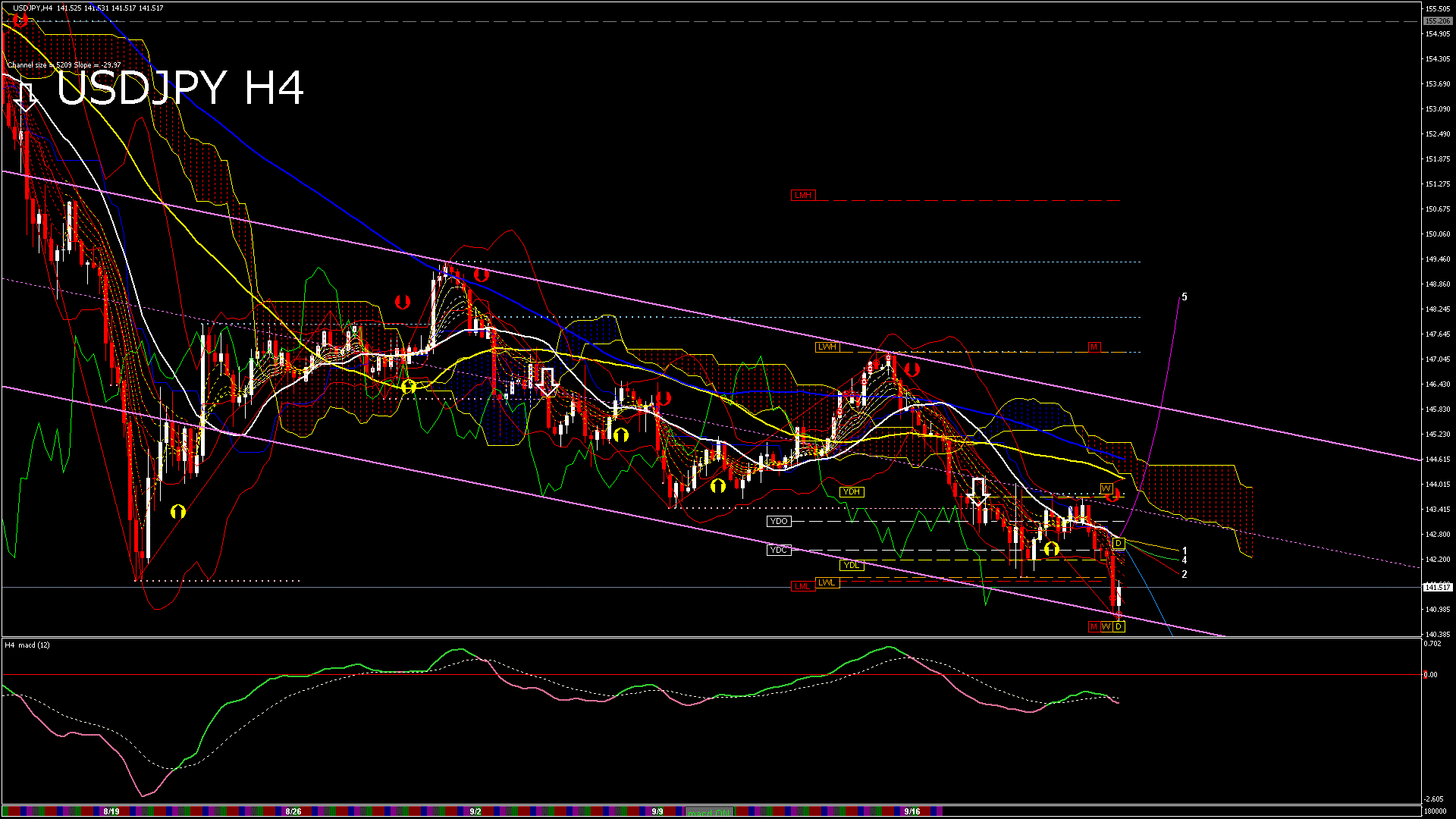
Task: Click the LWH orange level label
Action: (x=827, y=347)
